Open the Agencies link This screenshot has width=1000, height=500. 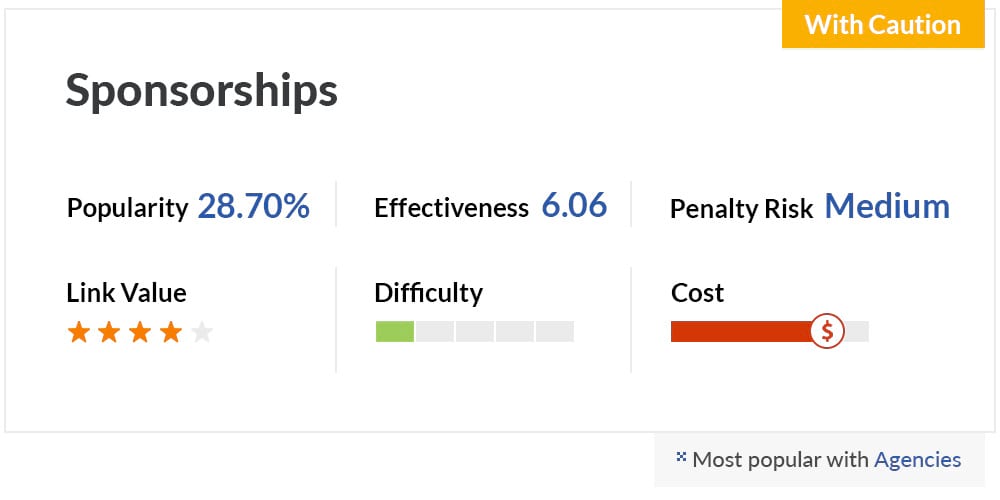tap(917, 459)
